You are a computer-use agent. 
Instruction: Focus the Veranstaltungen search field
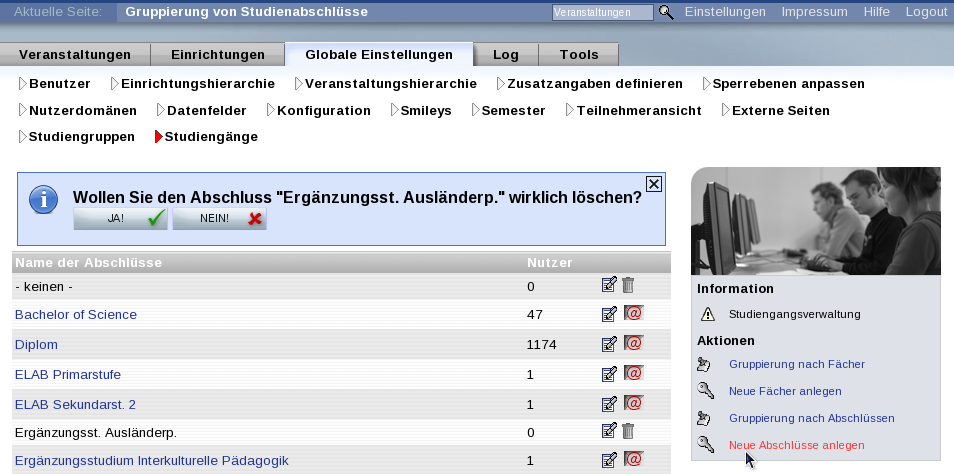(602, 12)
